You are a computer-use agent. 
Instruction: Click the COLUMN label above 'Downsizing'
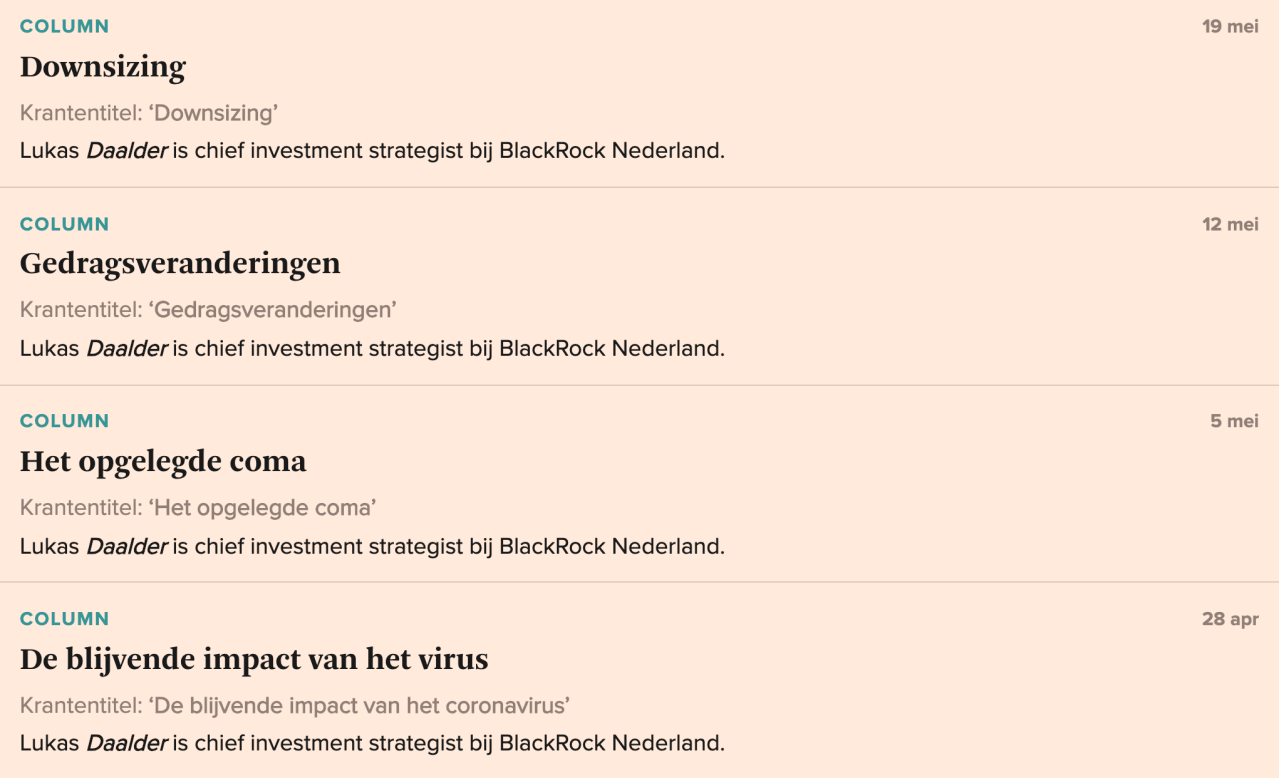pos(65,27)
